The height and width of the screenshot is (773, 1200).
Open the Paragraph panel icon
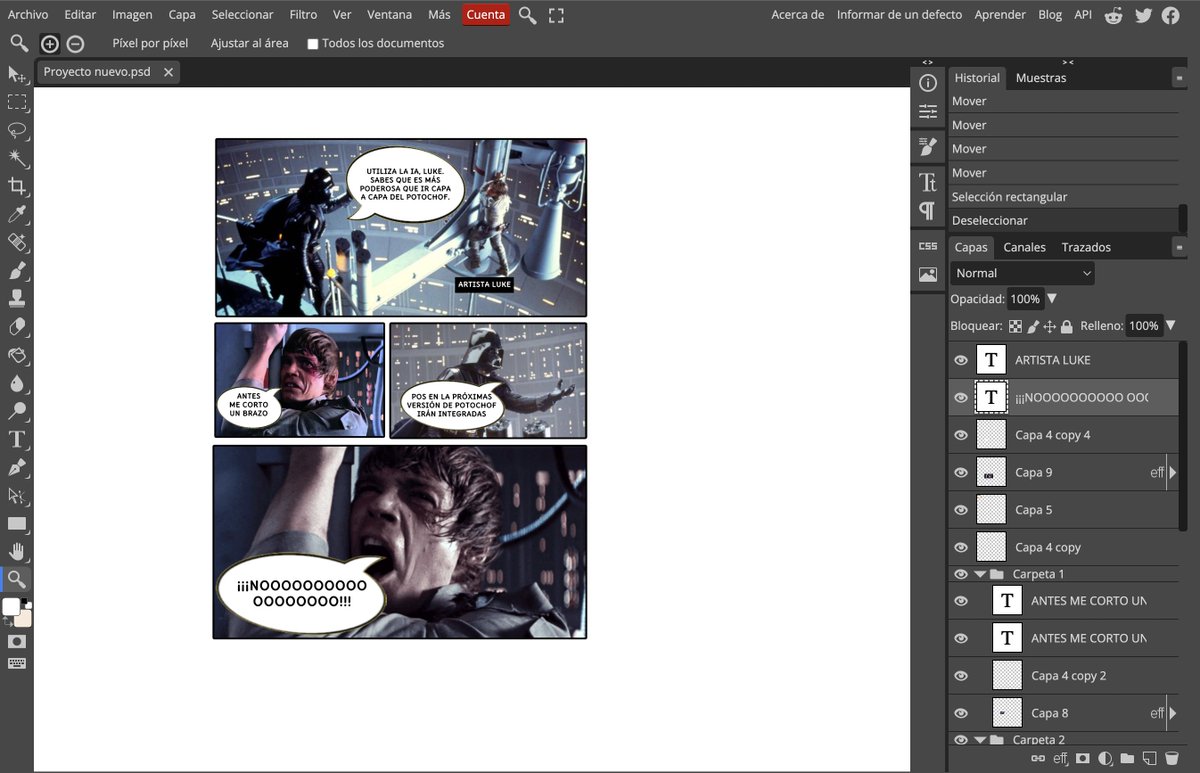(928, 211)
